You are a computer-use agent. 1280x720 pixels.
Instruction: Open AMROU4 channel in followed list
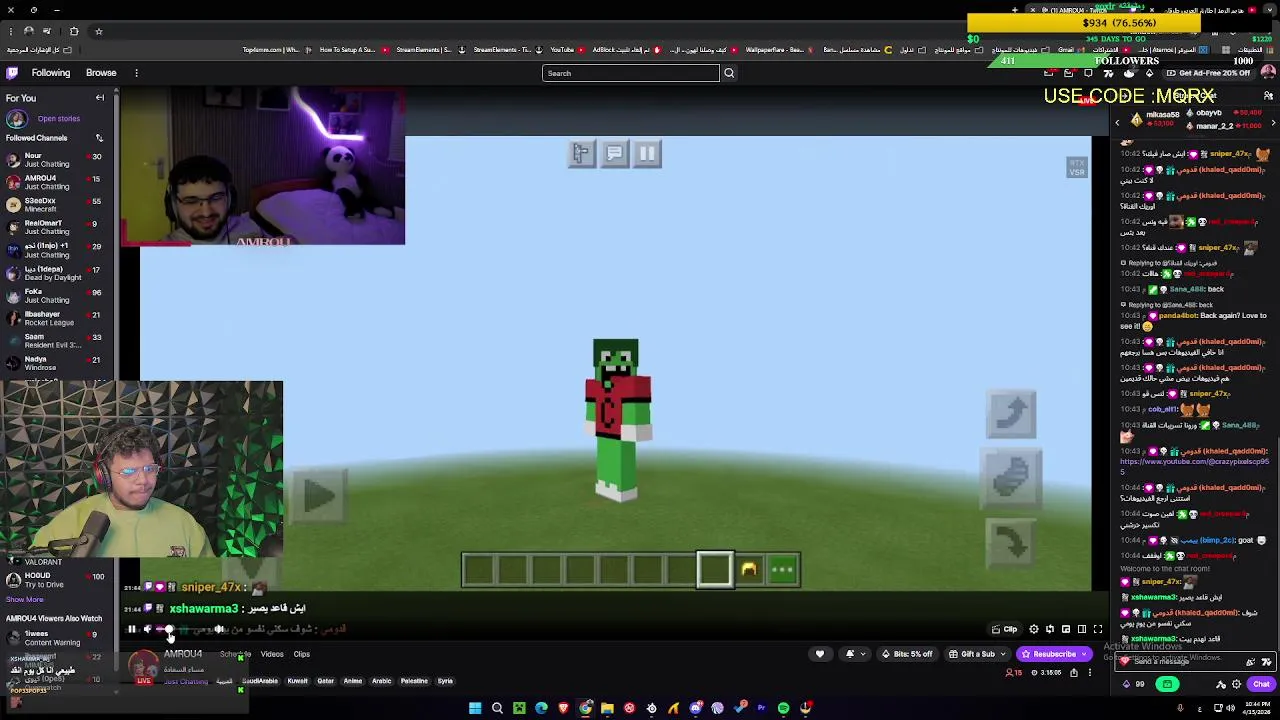(x=55, y=182)
